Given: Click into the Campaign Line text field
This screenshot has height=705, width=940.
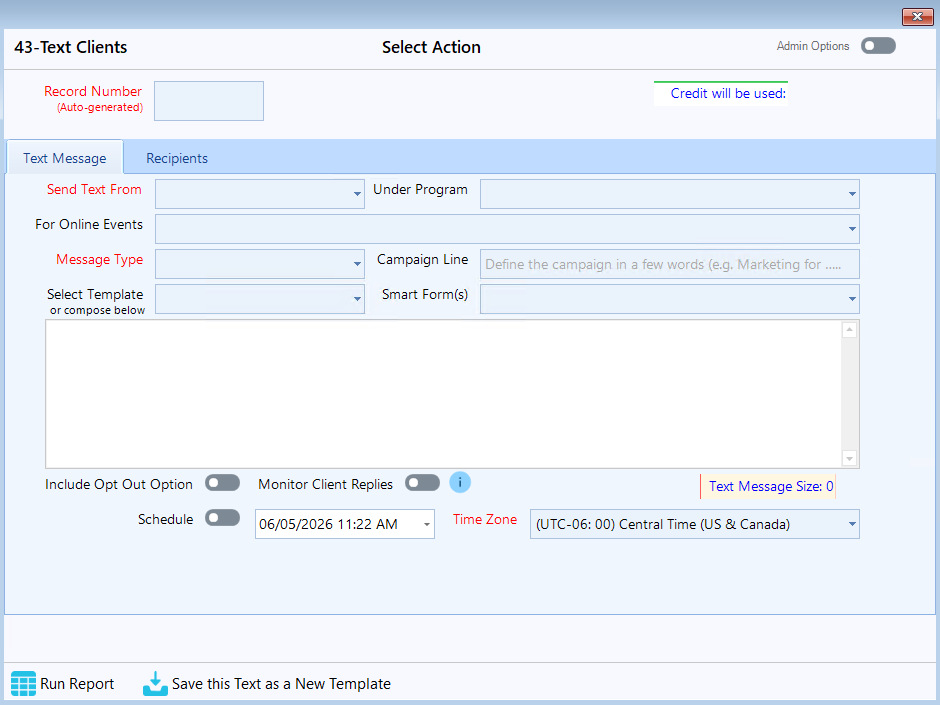Looking at the screenshot, I should (670, 264).
